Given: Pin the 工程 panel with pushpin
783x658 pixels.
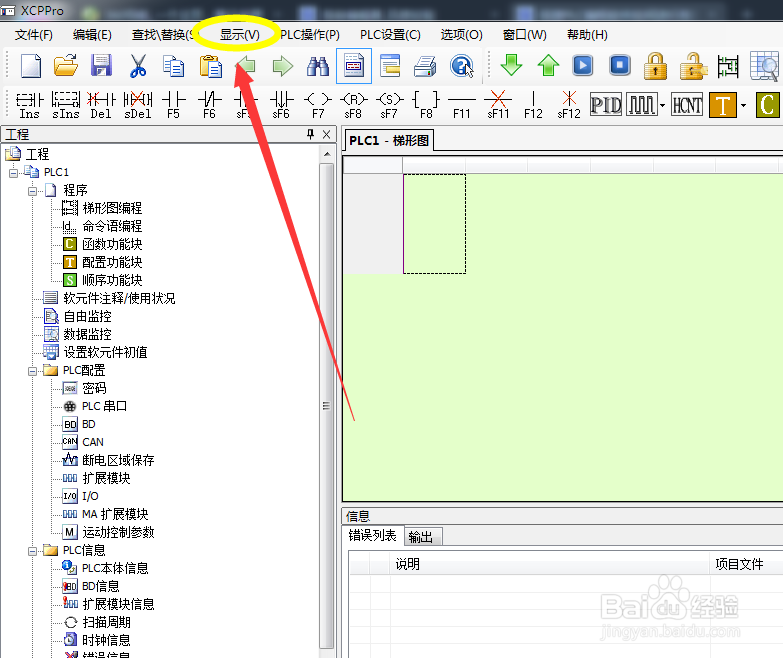Looking at the screenshot, I should [x=310, y=134].
